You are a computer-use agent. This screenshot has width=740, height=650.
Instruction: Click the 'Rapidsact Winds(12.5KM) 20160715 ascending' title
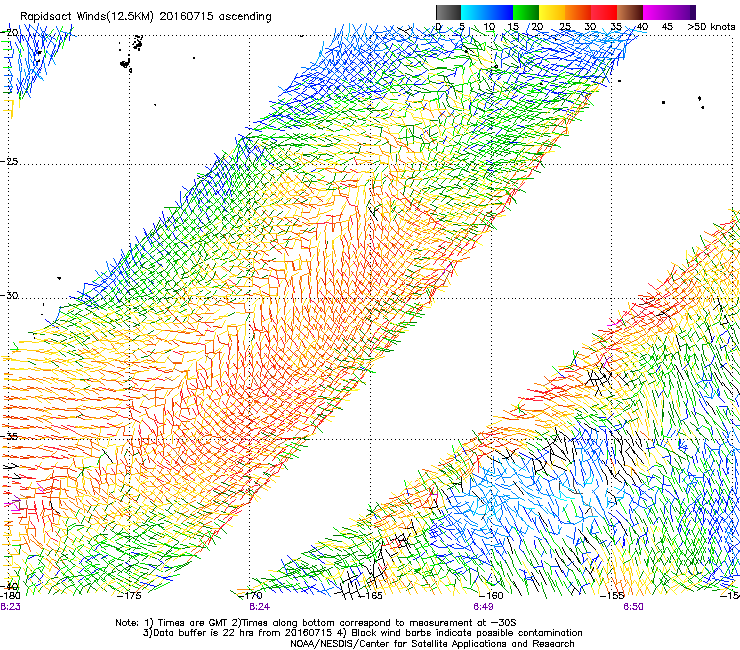pos(146,17)
